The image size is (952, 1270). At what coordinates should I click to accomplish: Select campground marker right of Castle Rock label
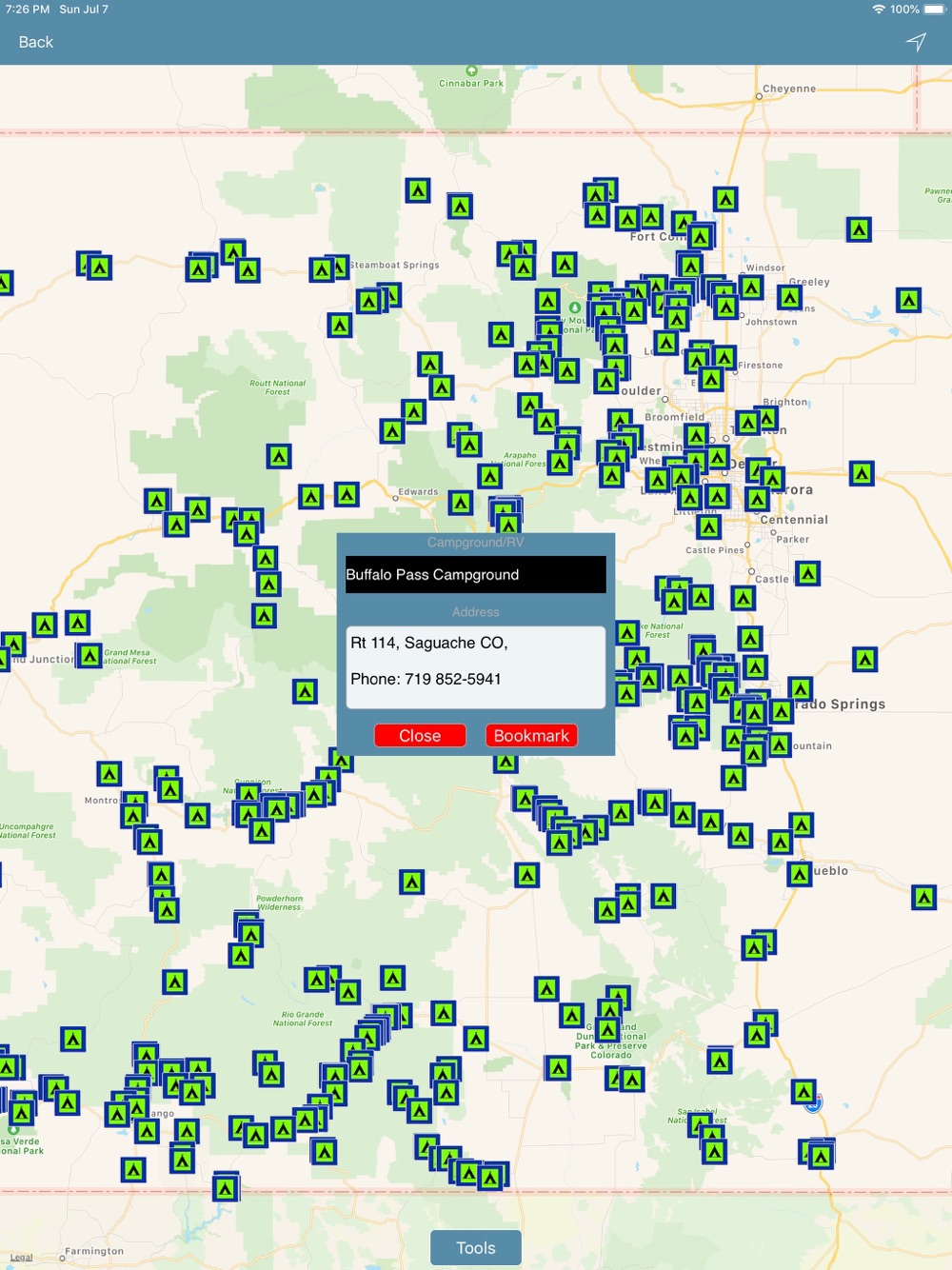coord(807,573)
